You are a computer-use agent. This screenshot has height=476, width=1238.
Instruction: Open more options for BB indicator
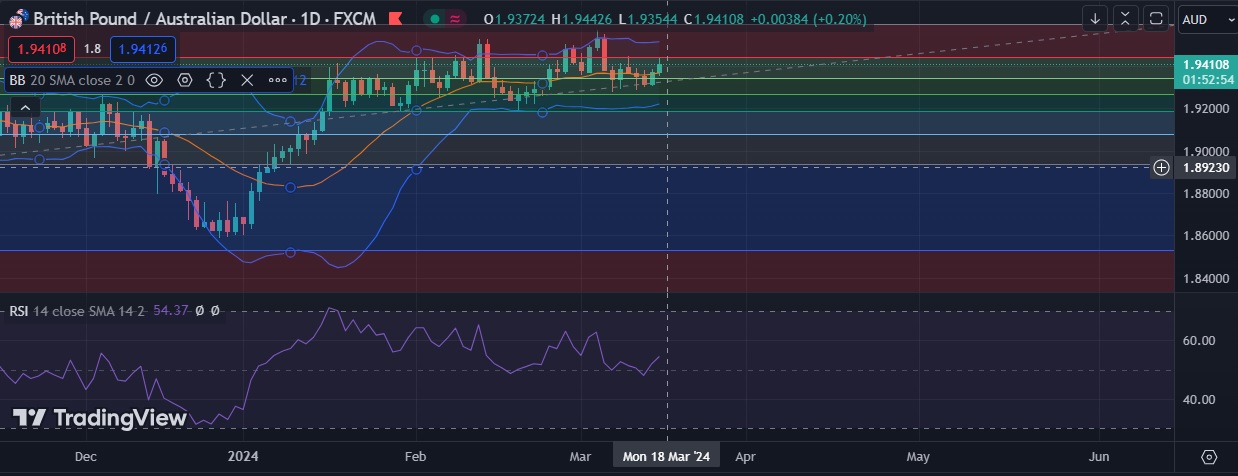[277, 80]
